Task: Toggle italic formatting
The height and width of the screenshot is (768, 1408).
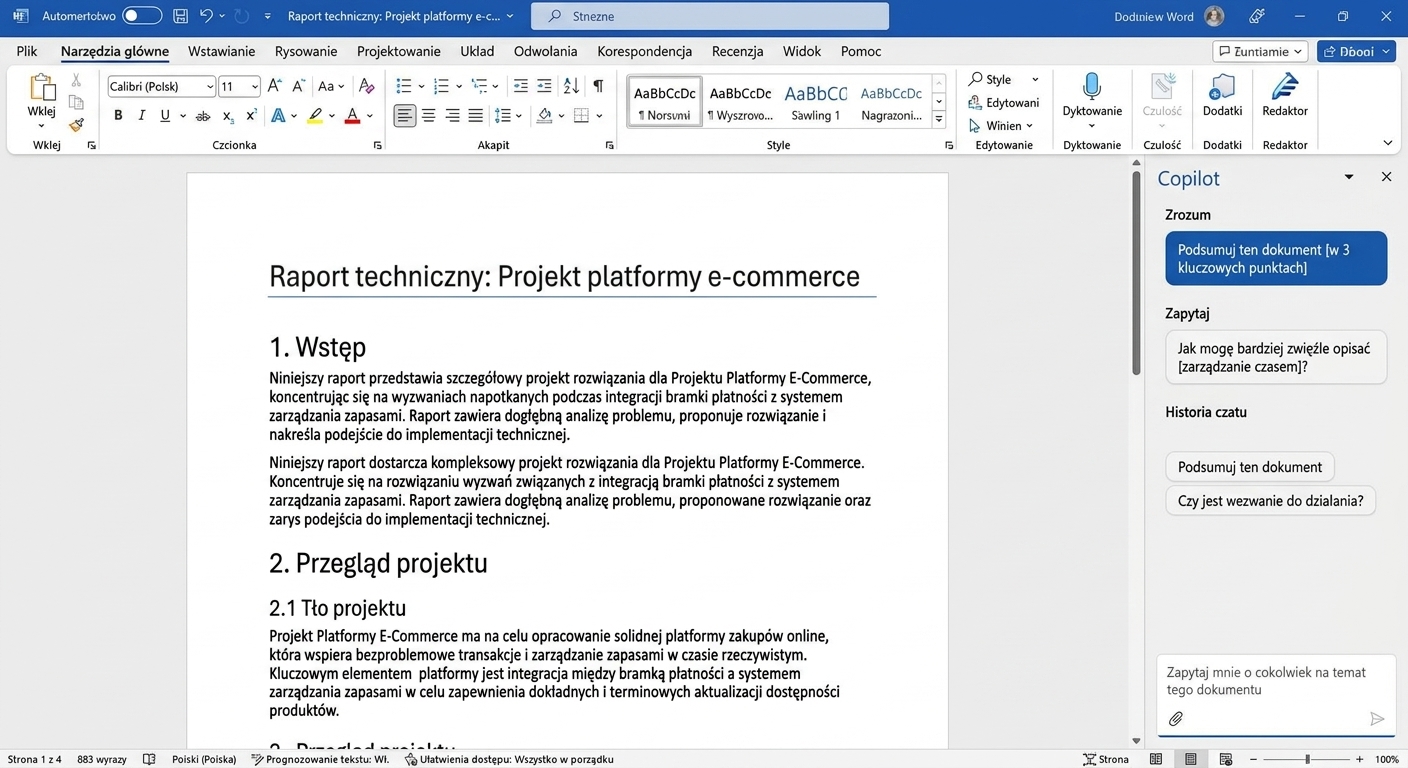Action: coord(141,116)
